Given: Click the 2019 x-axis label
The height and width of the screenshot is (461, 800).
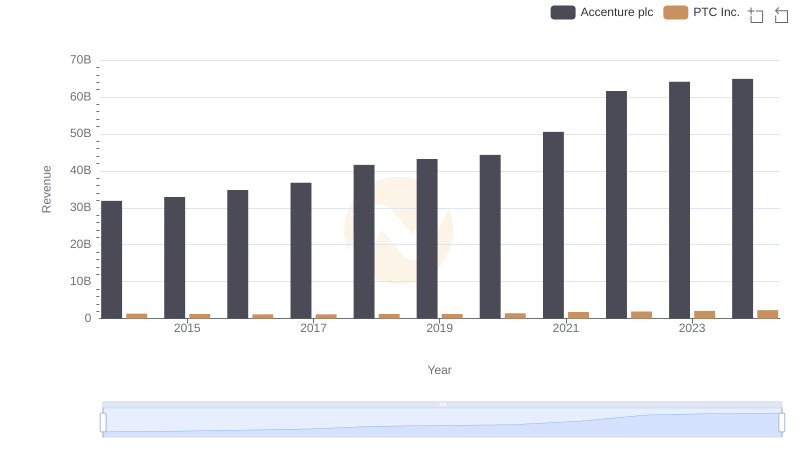Looking at the screenshot, I should (439, 328).
